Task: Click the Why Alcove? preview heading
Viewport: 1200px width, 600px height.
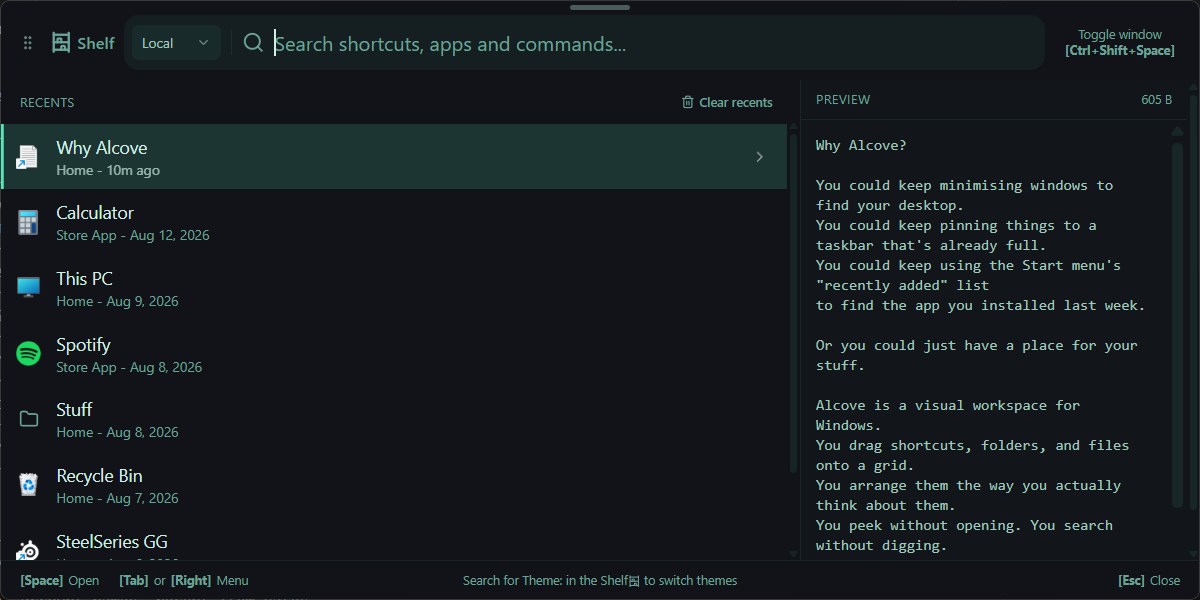Action: (861, 145)
